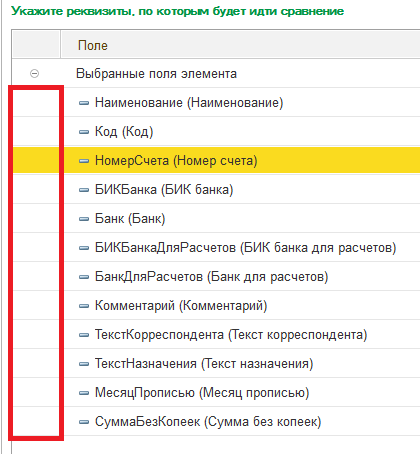Click the empty checkbox cell beside Комментарий
This screenshot has width=420, height=454.
pos(36,305)
